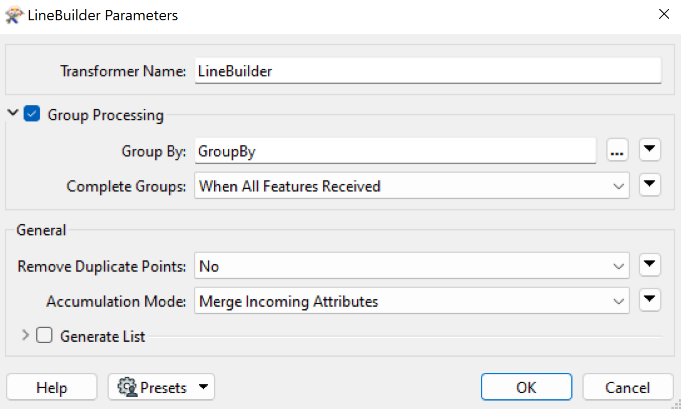Screen dimensions: 681x410
Task: Open the Complete Groups dropdown
Action: [412, 186]
